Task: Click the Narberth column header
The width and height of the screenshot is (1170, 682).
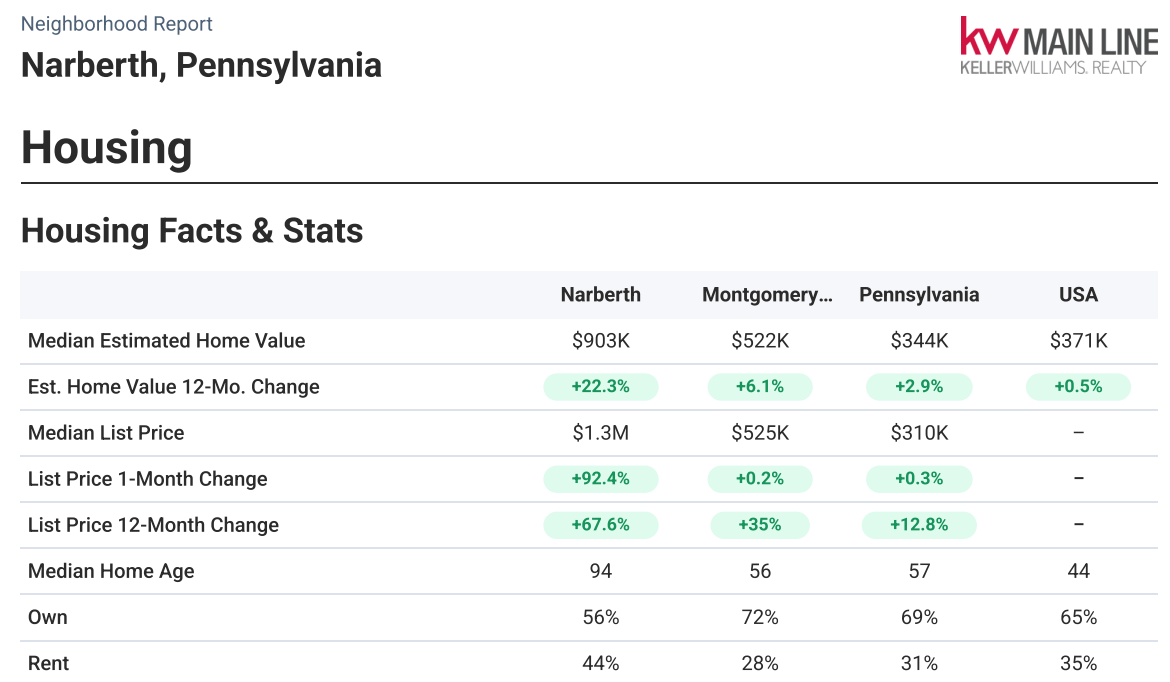Action: pos(600,295)
